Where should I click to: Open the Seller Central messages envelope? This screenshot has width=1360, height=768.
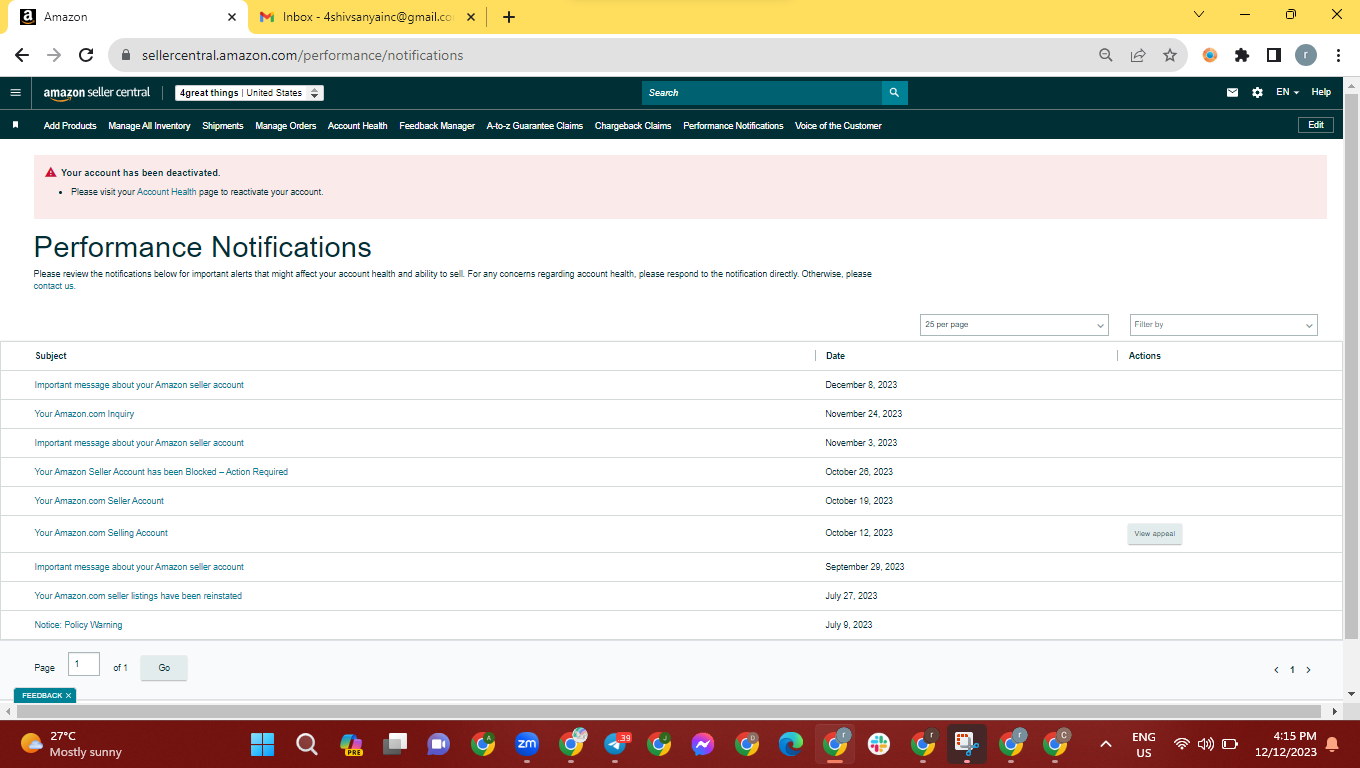tap(1232, 93)
